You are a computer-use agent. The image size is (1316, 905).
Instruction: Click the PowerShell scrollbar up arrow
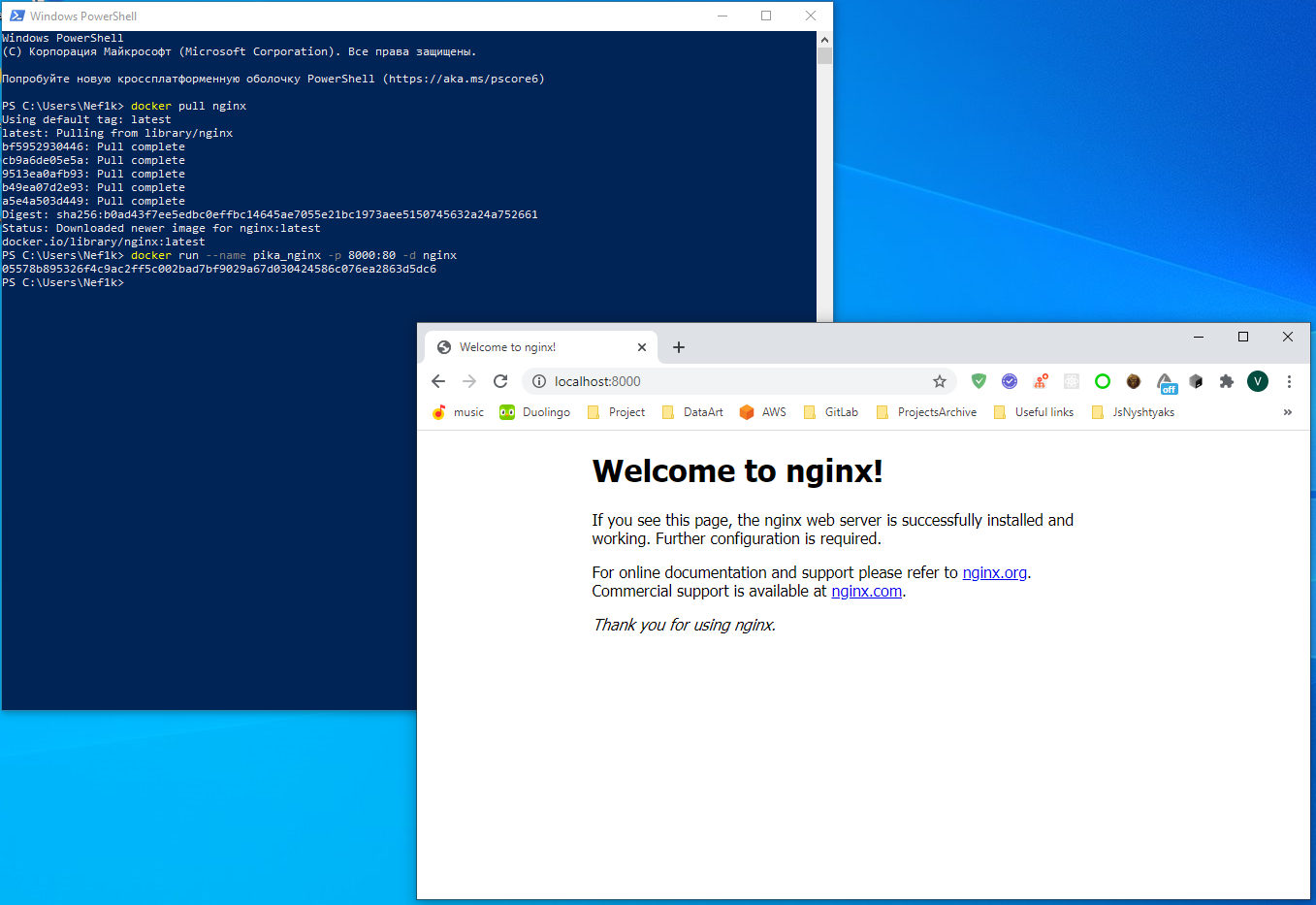pos(824,40)
